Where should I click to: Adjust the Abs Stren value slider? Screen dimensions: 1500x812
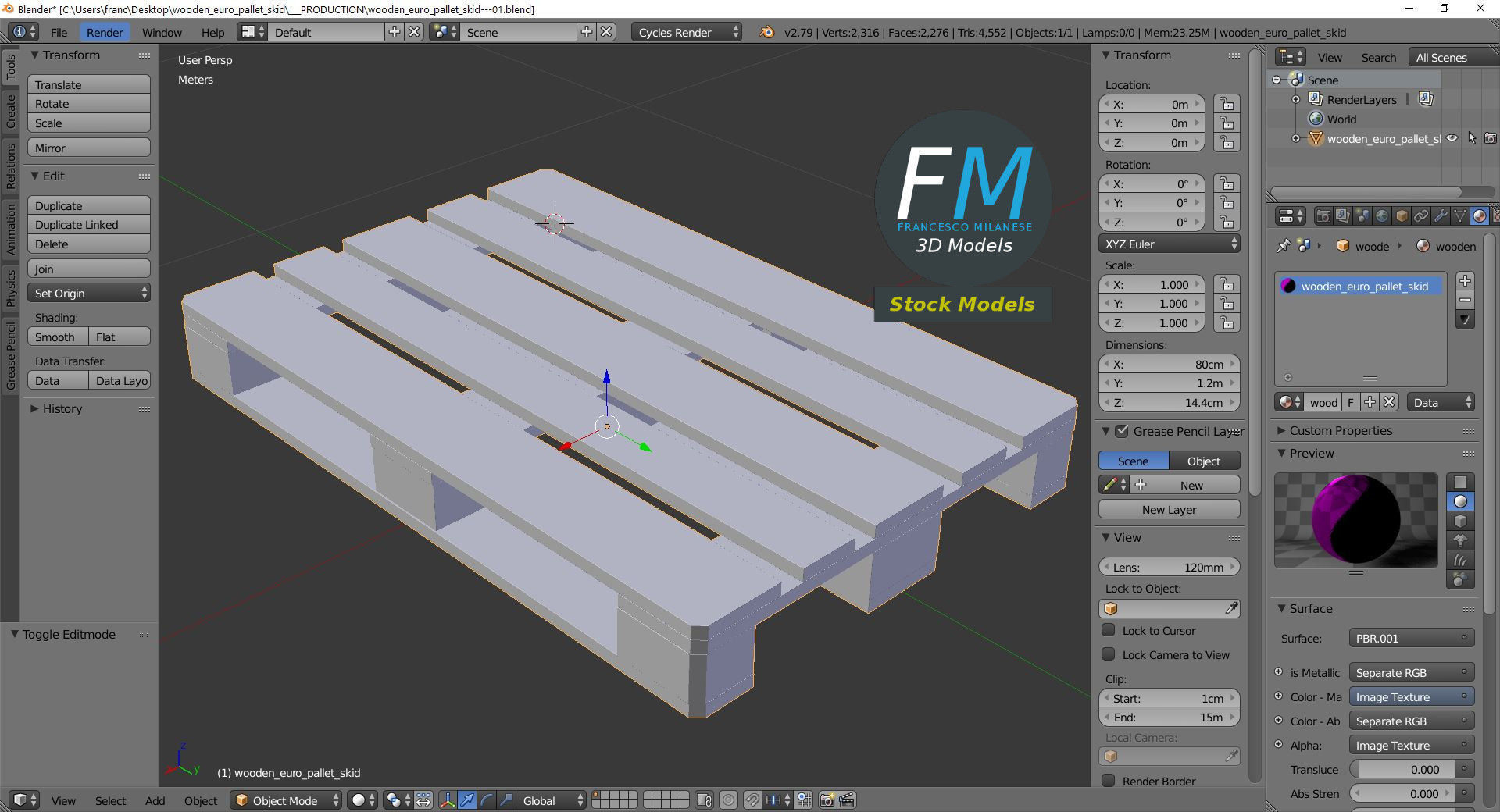(x=1403, y=793)
